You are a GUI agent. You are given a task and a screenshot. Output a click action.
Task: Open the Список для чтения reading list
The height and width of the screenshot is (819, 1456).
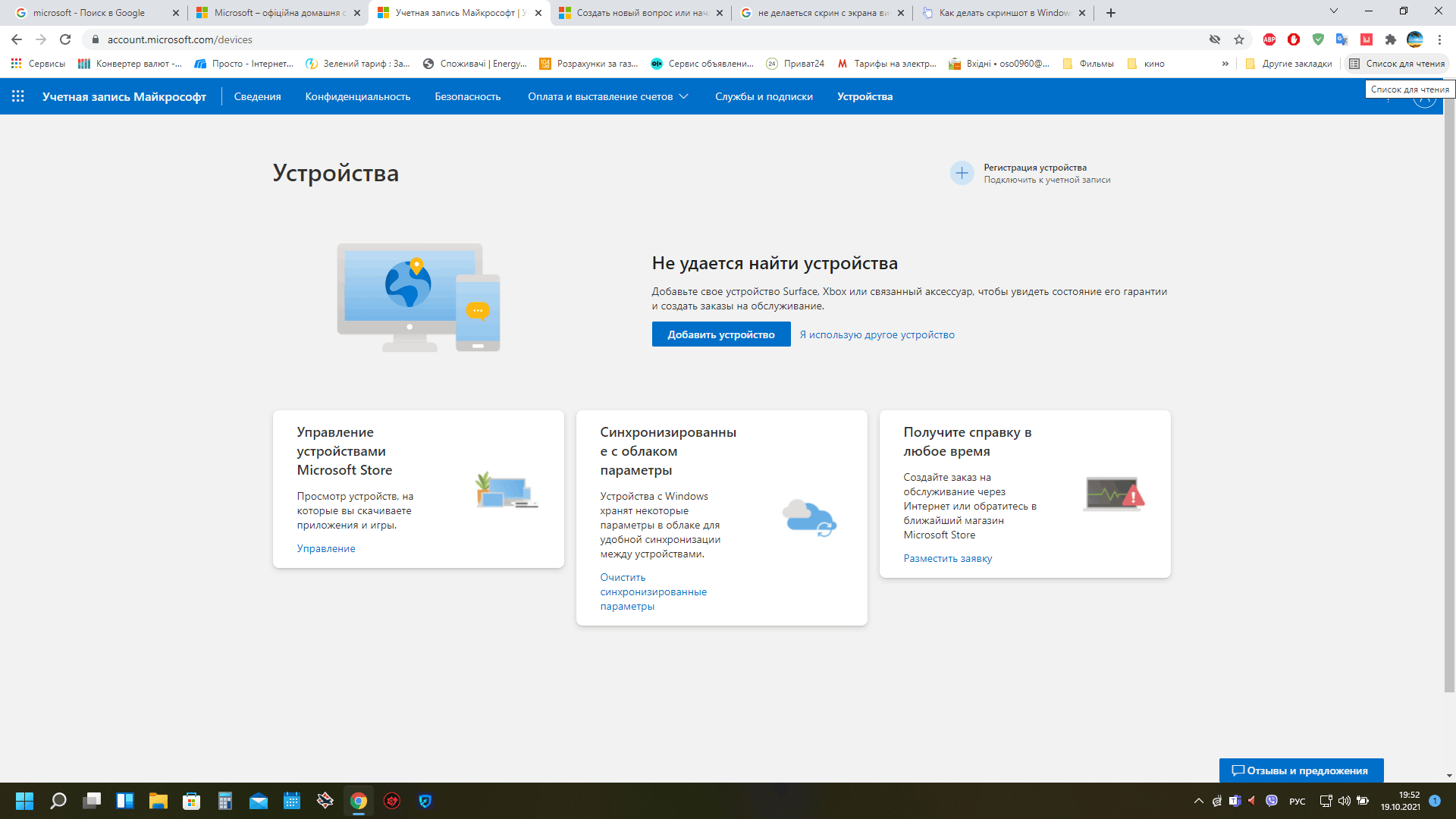1397,64
